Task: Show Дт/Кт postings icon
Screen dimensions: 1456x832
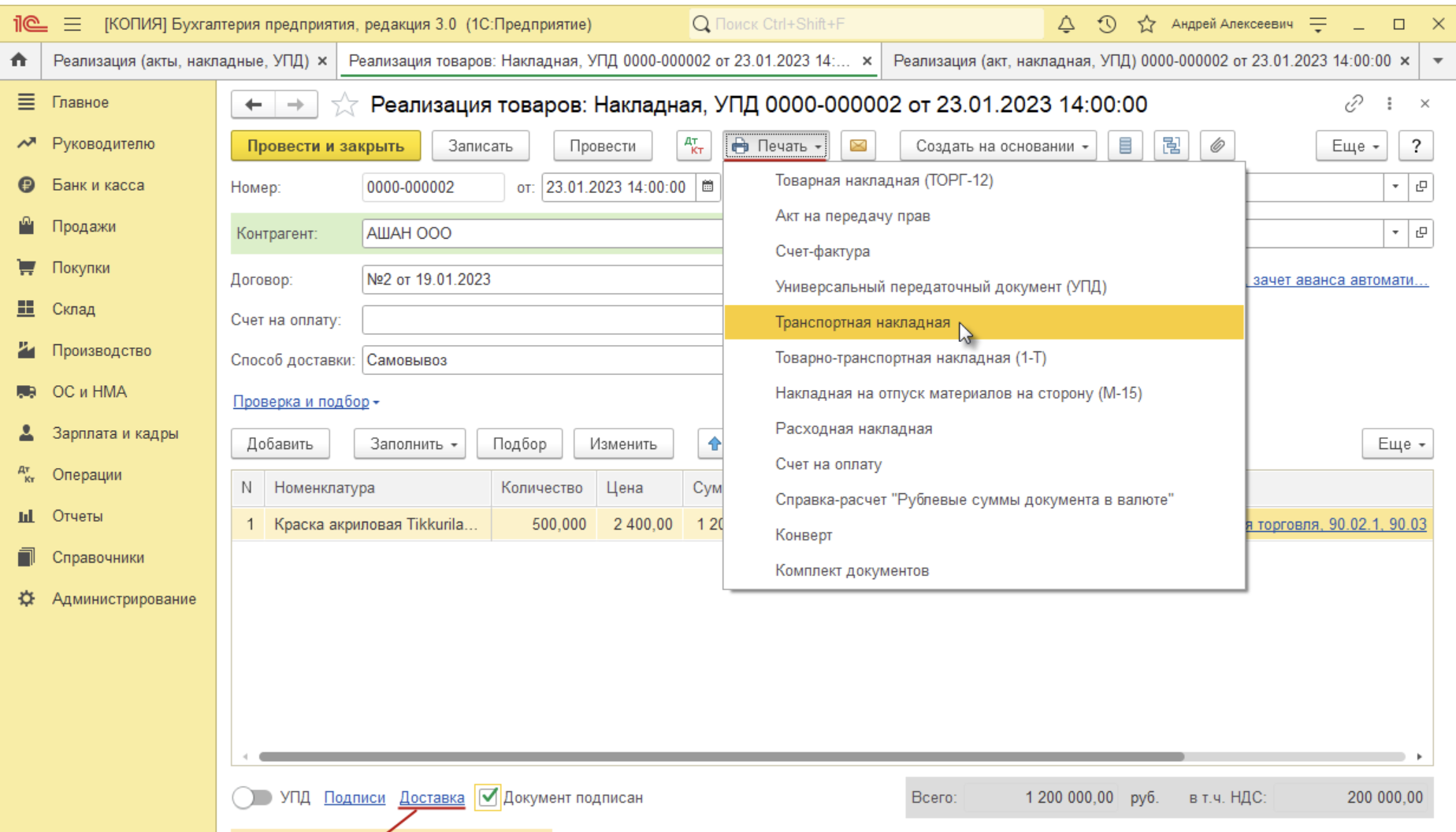Action: 693,146
